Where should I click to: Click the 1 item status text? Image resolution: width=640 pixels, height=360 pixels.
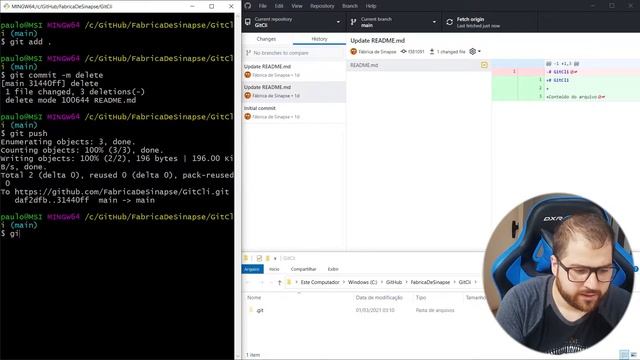coord(253,355)
